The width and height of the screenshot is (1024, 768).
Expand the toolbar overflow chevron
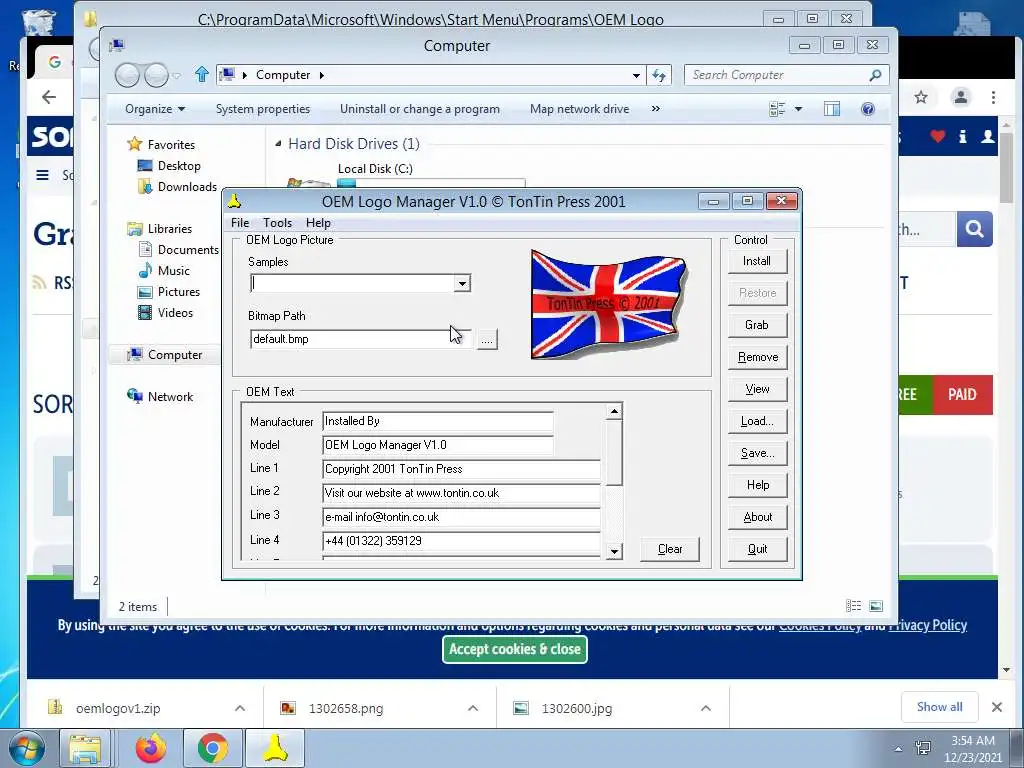656,109
